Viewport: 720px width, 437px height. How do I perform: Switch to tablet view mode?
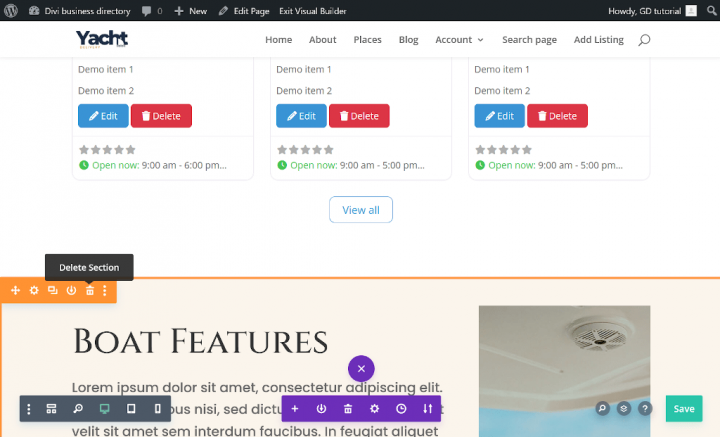click(131, 409)
